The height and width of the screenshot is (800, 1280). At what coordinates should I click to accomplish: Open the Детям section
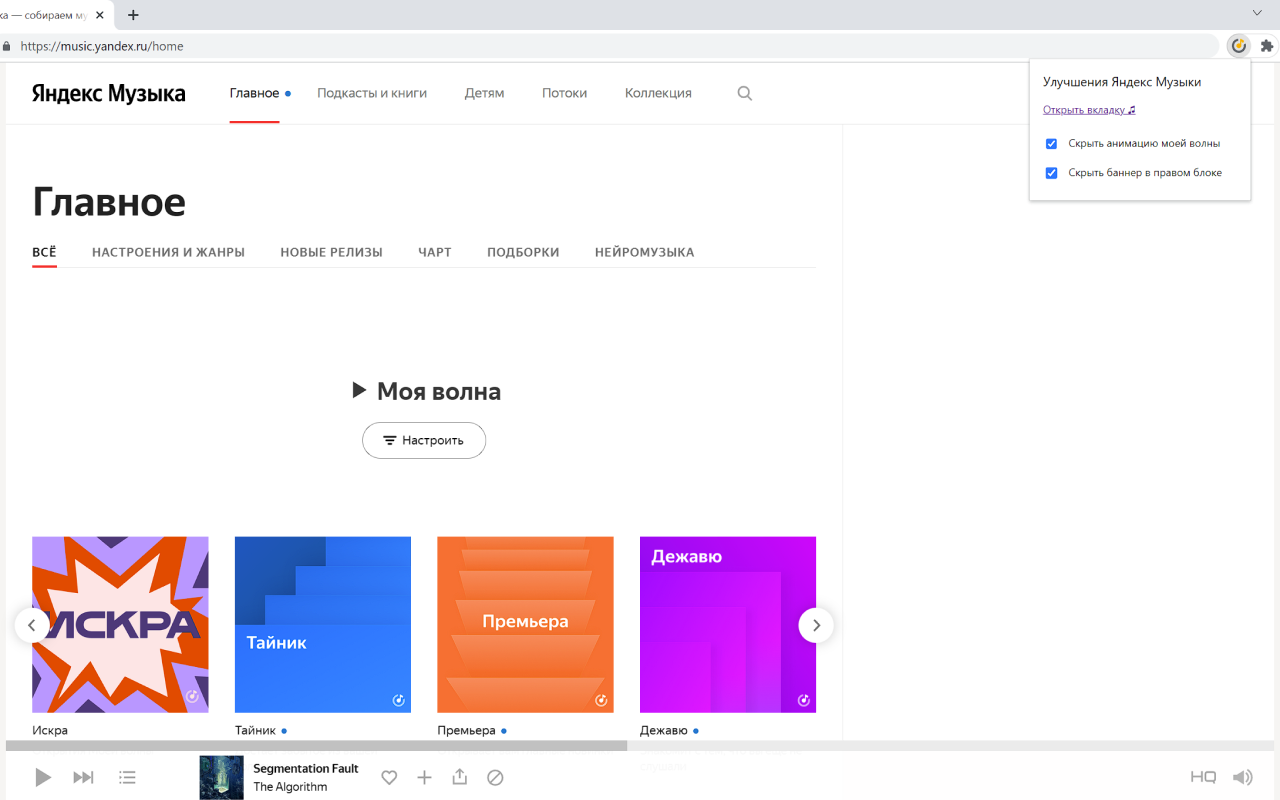point(484,93)
